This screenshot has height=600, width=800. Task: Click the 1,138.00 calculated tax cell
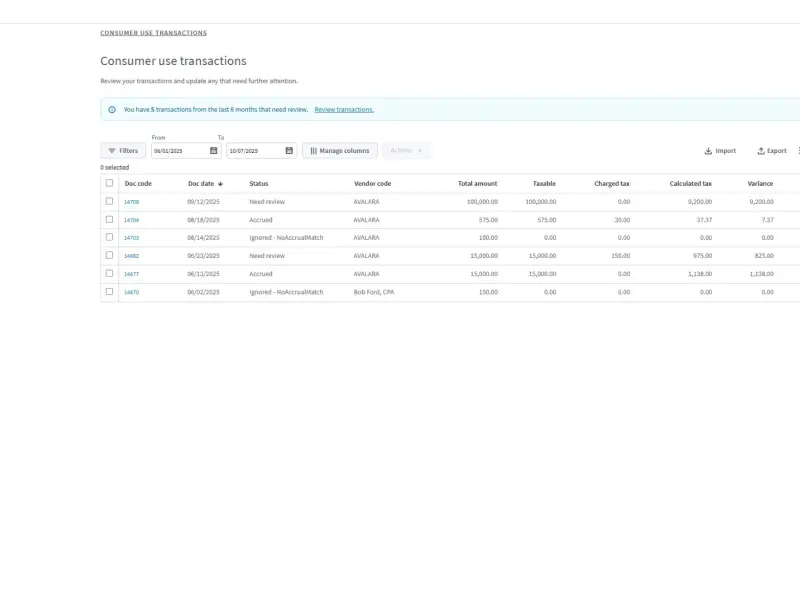click(x=700, y=274)
